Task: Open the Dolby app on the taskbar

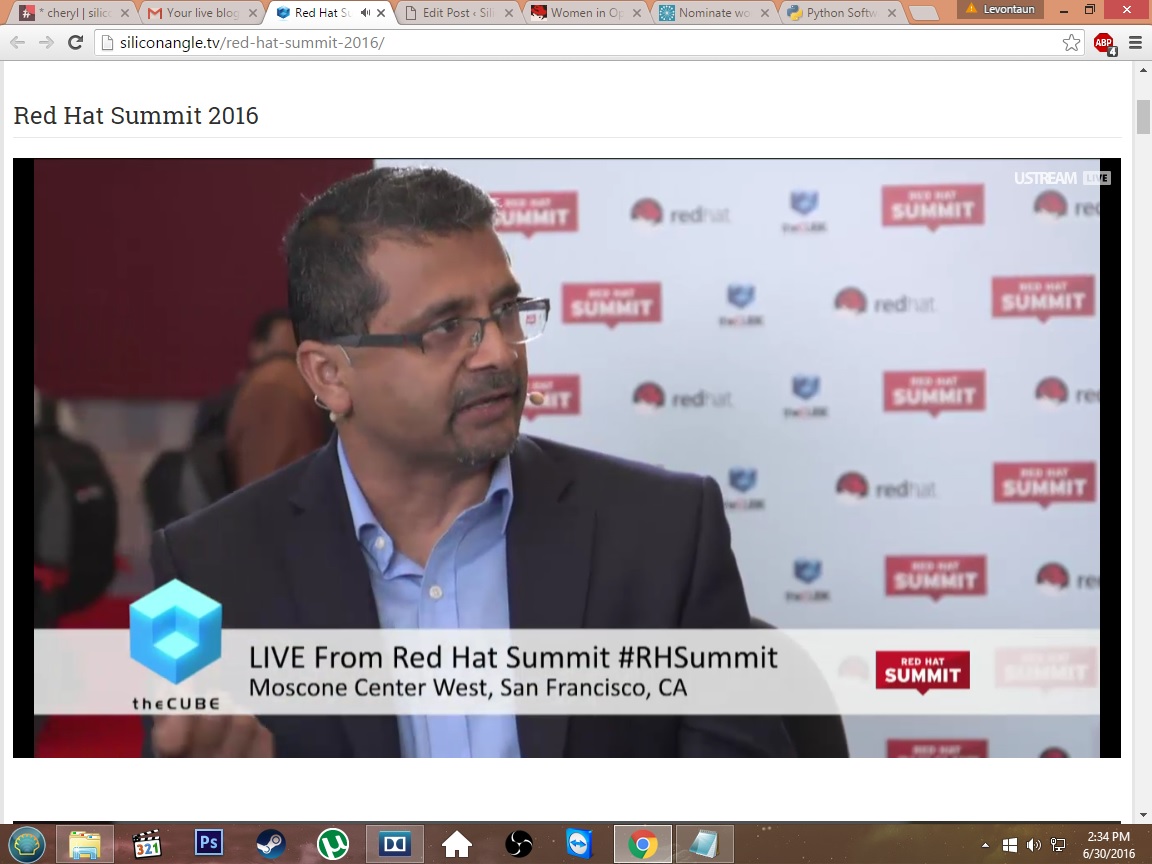Action: coord(395,844)
